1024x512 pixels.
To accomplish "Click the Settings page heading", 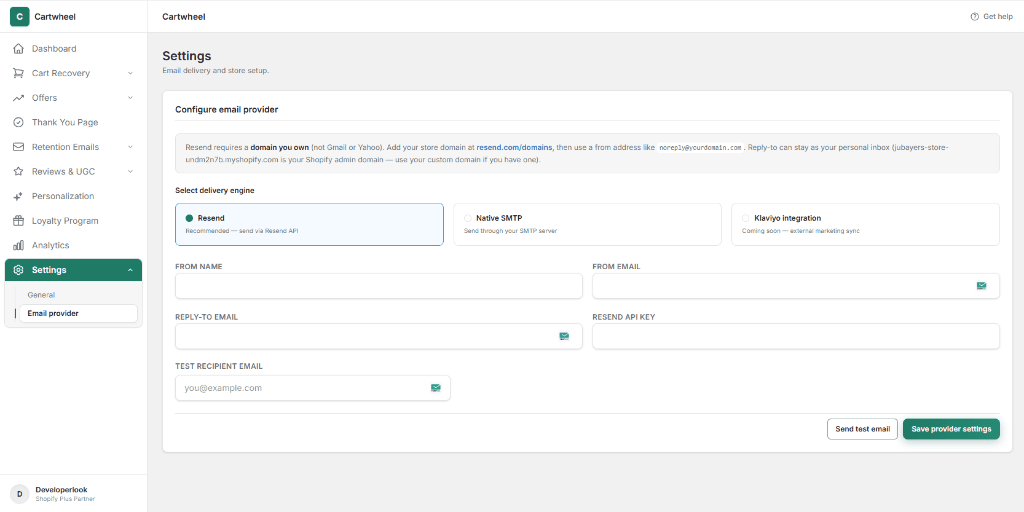I will pos(187,56).
